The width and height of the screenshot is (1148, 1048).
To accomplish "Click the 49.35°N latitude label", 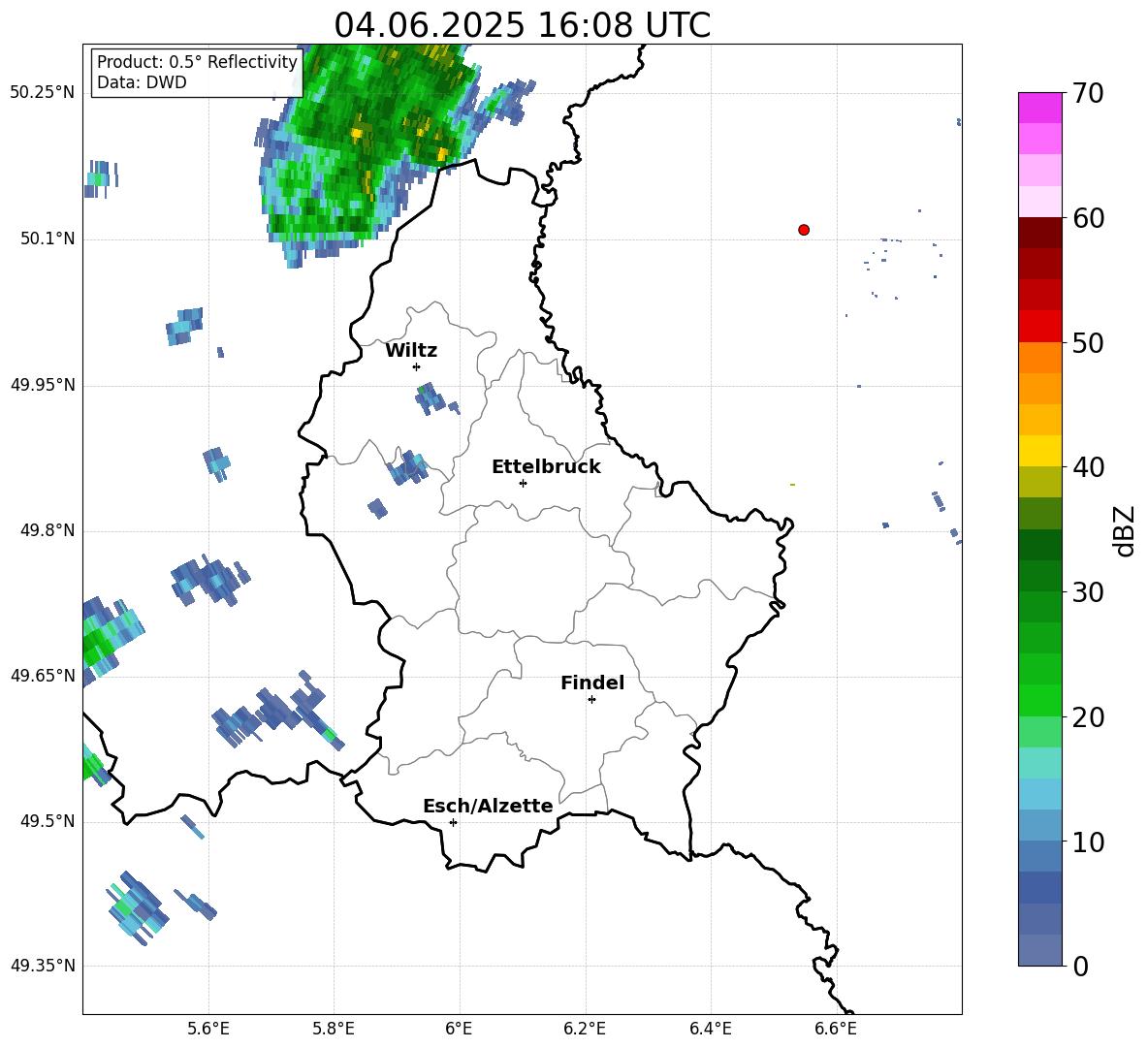I will coord(43,966).
